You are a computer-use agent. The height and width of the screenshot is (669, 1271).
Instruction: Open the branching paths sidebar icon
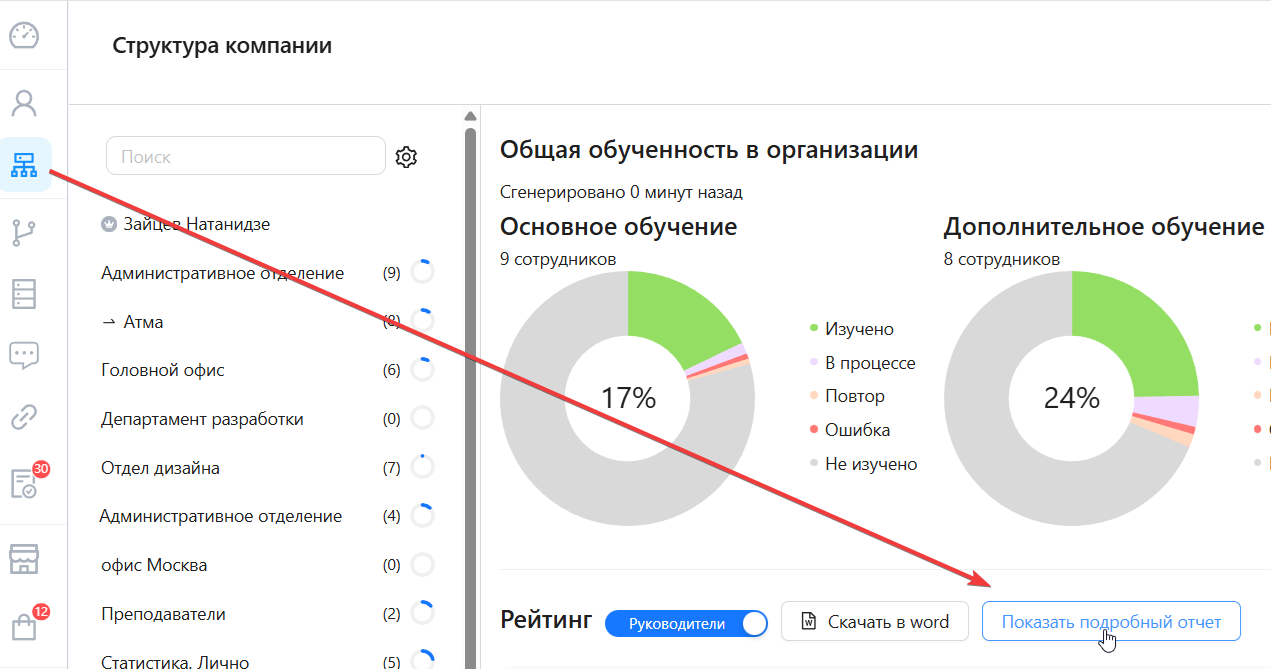click(x=24, y=232)
